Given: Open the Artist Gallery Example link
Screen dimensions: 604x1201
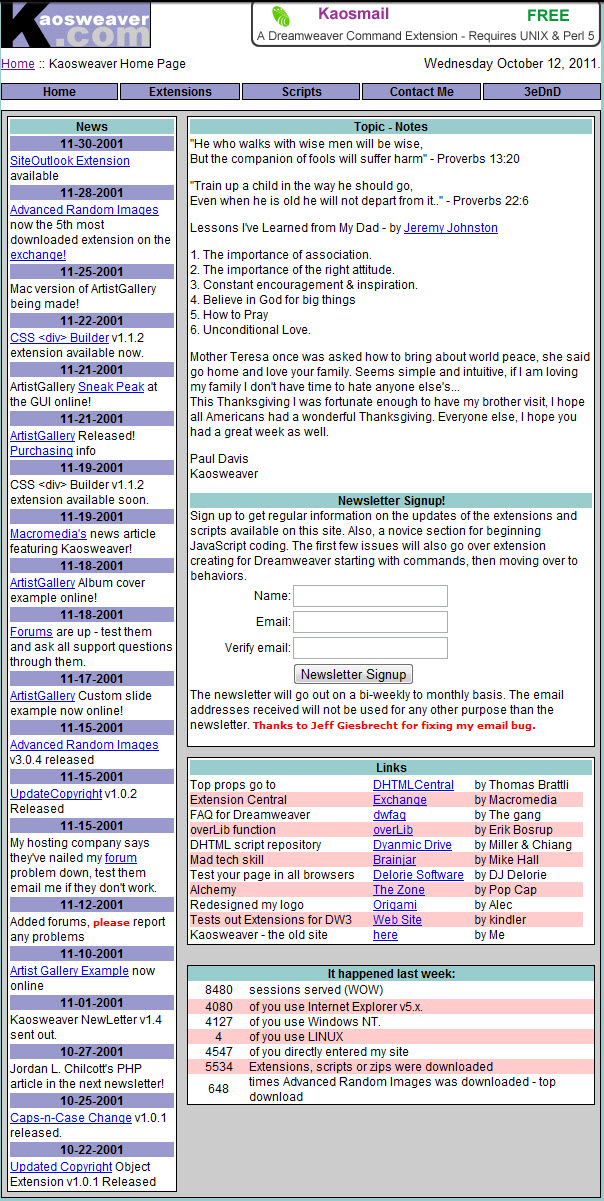Looking at the screenshot, I should pos(69,971).
